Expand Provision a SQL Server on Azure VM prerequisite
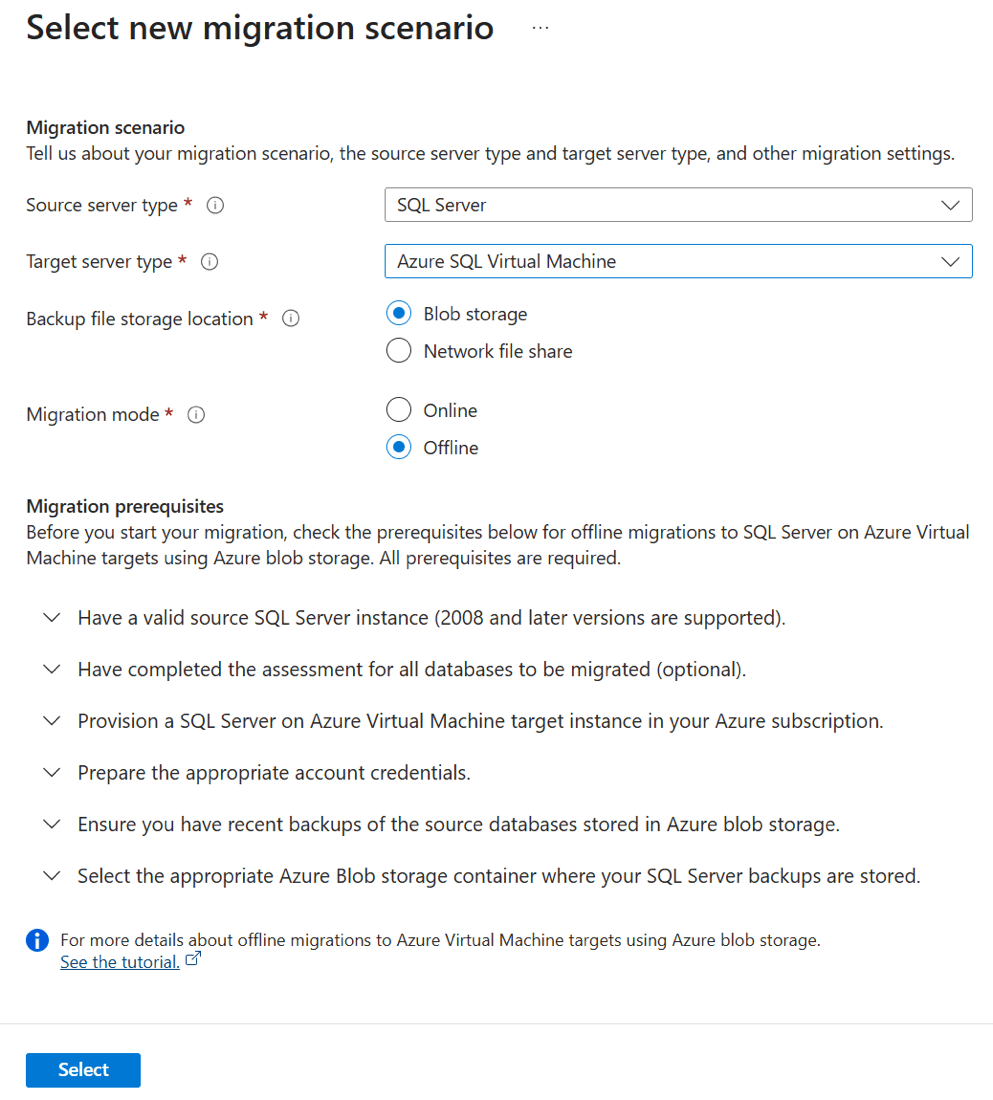The height and width of the screenshot is (1100, 993). 52,721
